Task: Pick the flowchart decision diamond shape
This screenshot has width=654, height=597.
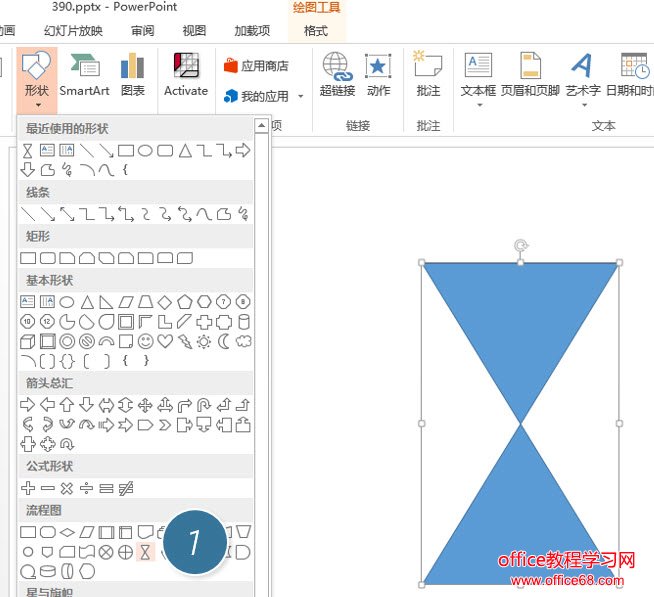Action: pyautogui.click(x=67, y=532)
